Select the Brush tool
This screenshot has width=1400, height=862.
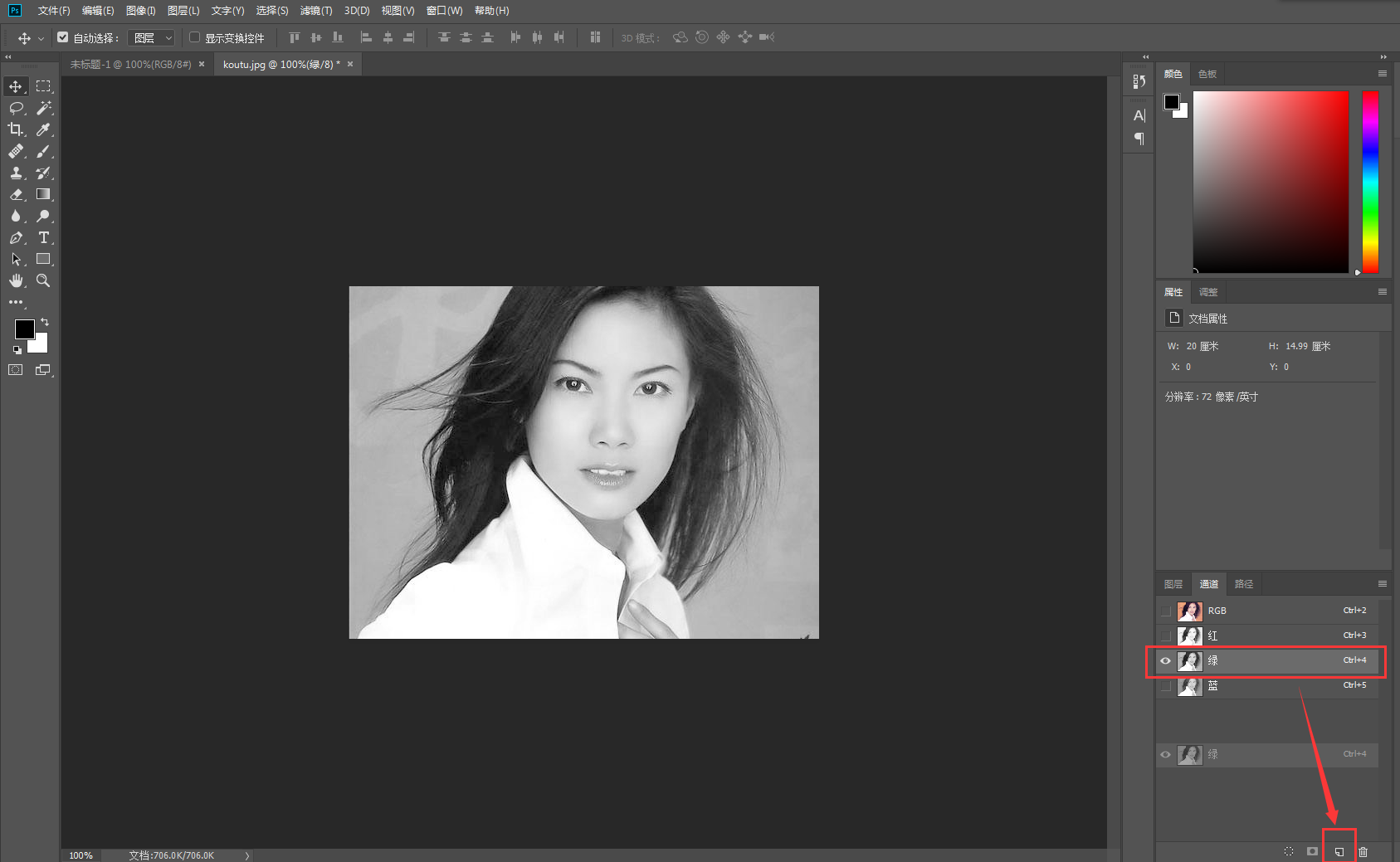point(44,151)
